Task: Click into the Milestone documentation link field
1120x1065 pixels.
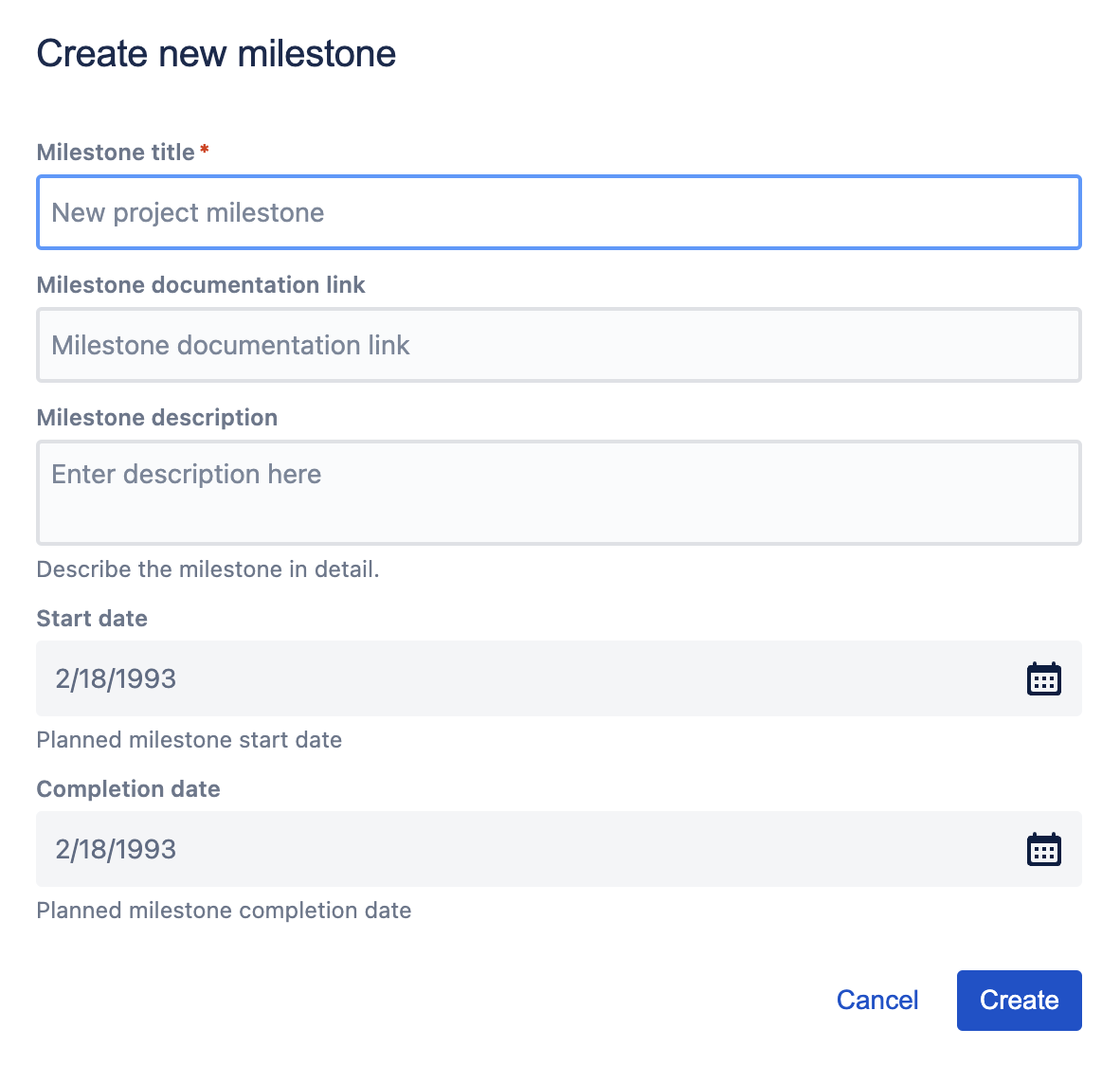Action: 558,345
